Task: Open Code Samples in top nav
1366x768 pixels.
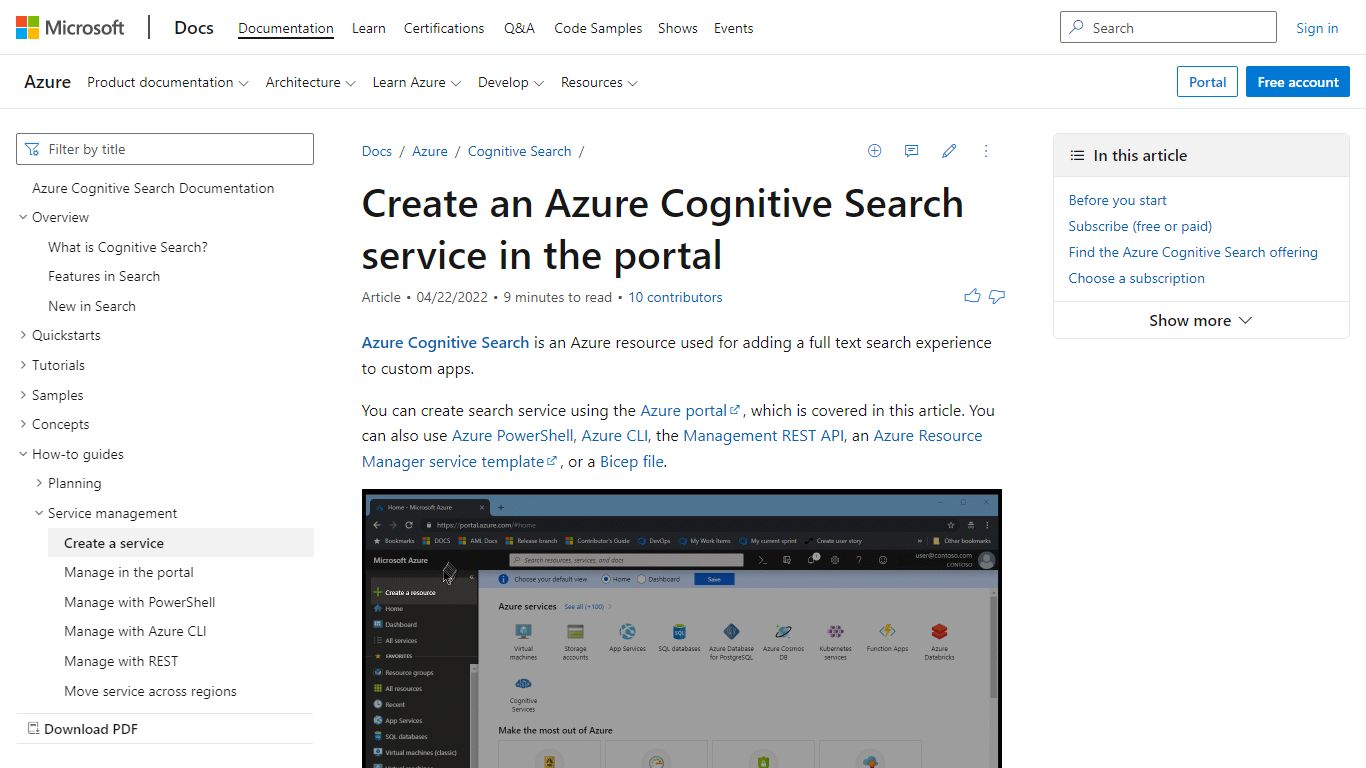Action: pos(598,28)
